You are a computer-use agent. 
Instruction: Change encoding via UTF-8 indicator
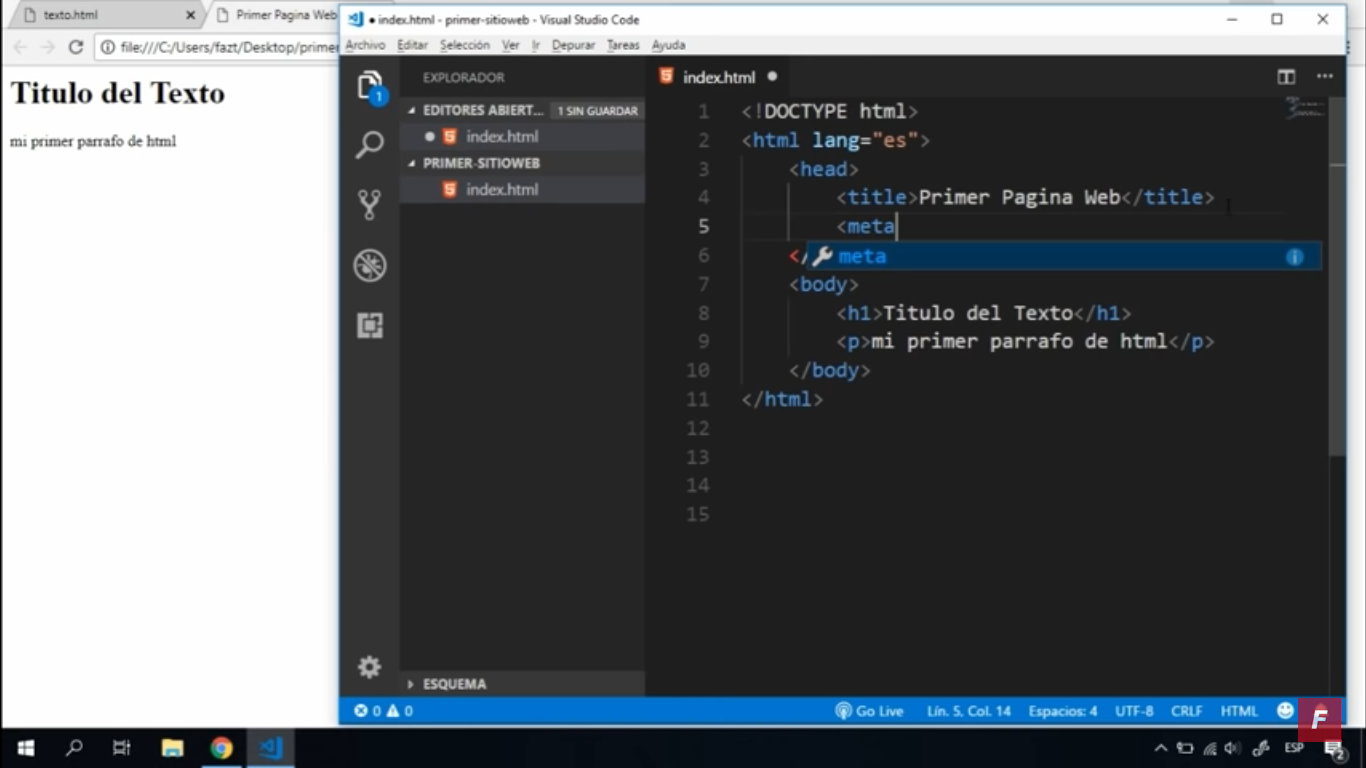[1134, 711]
